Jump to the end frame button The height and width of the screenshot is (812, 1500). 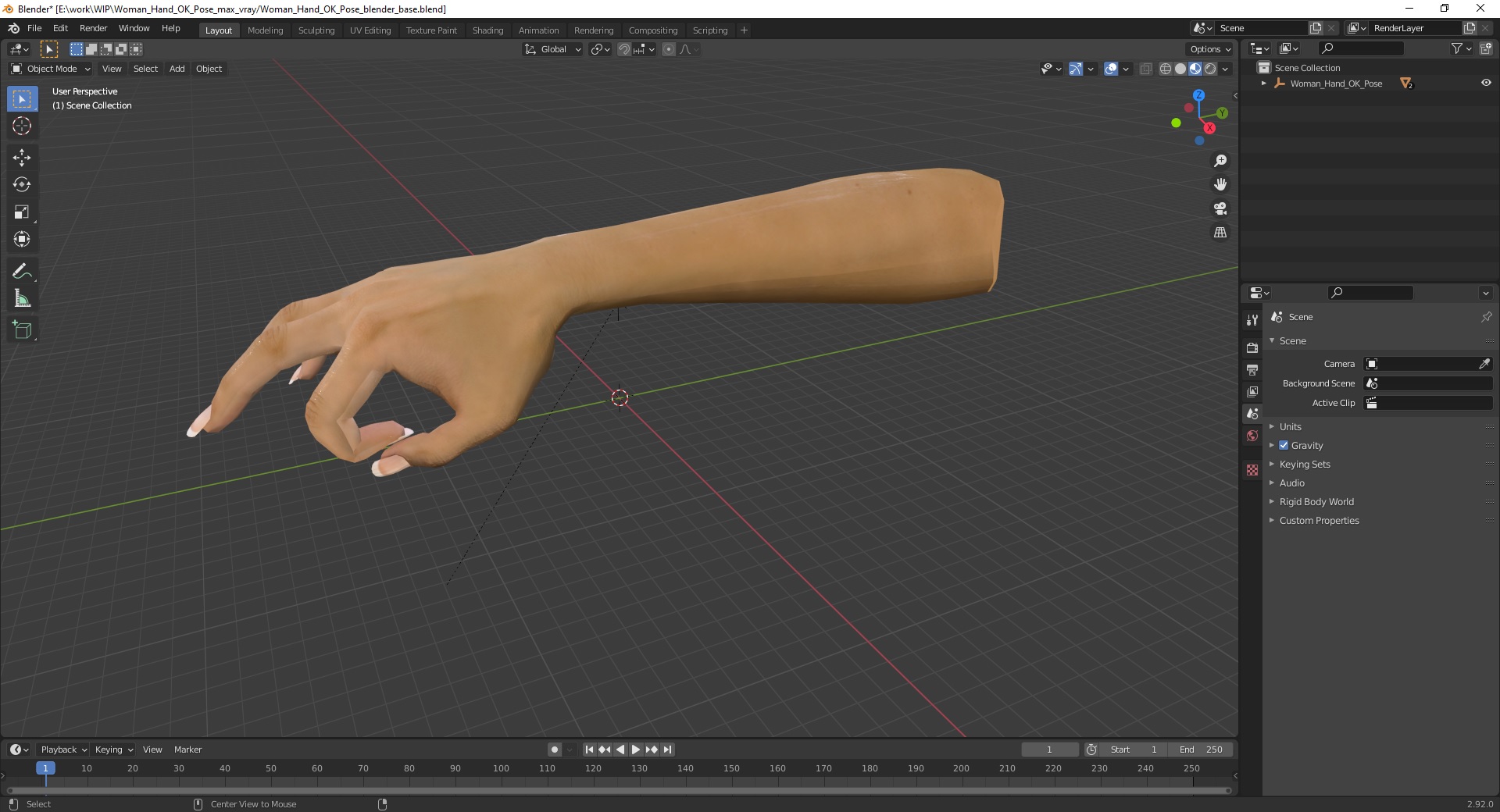click(667, 750)
